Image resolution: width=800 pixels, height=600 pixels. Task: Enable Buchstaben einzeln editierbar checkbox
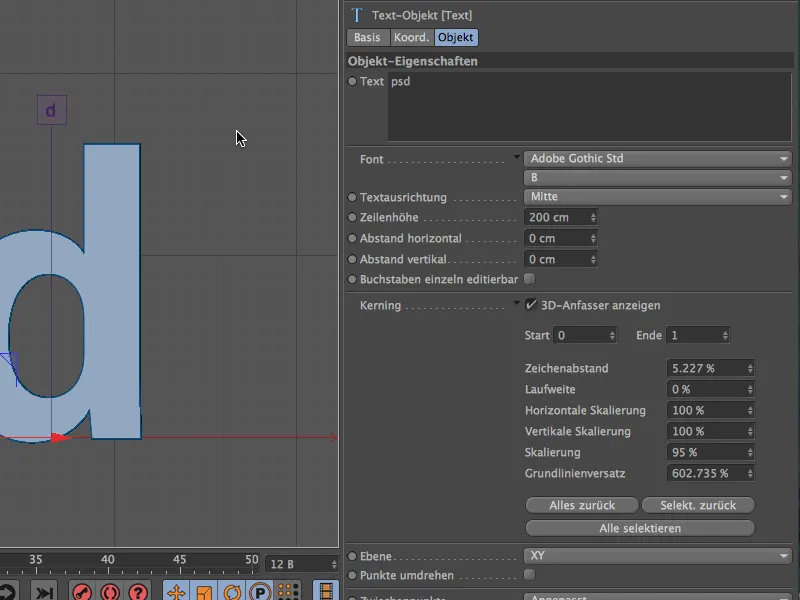click(530, 279)
